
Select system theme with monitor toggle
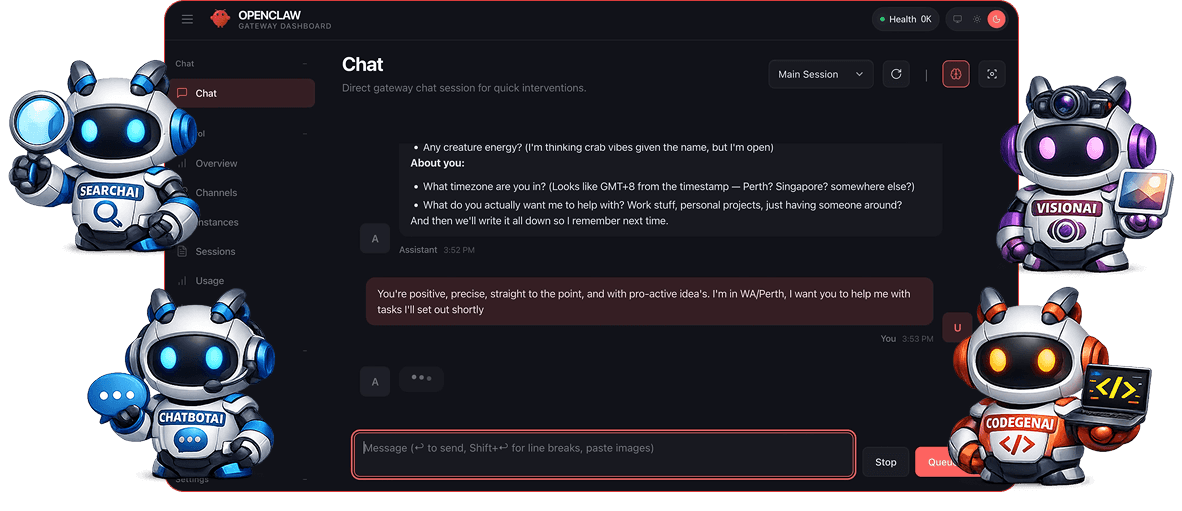(x=957, y=19)
